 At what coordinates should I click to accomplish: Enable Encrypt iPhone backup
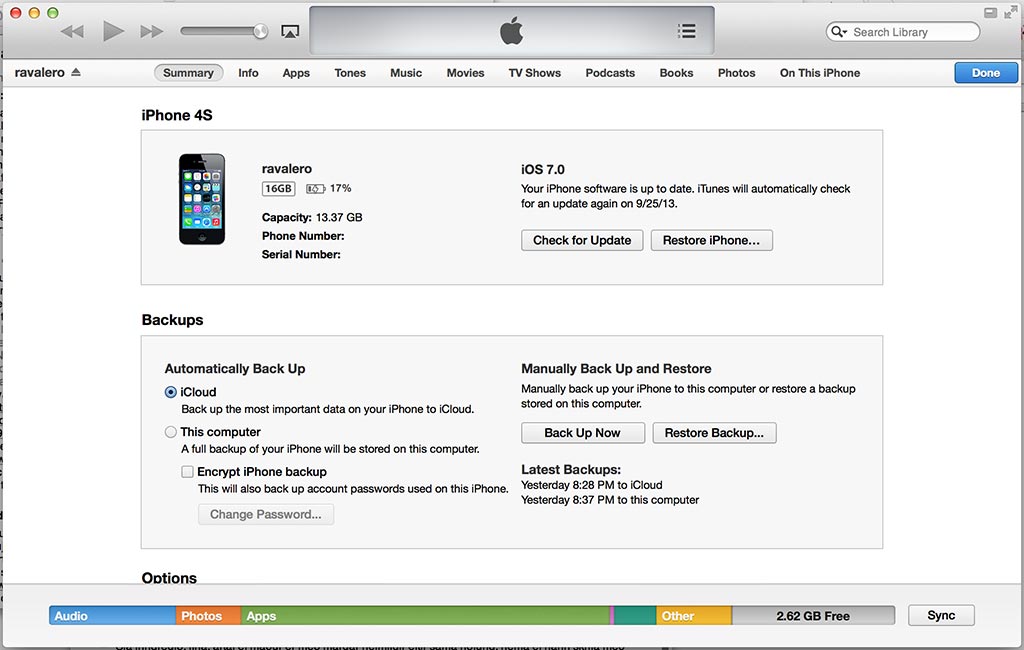tap(187, 471)
